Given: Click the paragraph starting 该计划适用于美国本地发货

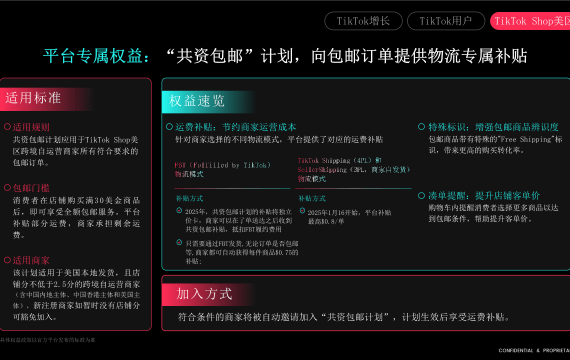Looking at the screenshot, I should pos(76,295).
